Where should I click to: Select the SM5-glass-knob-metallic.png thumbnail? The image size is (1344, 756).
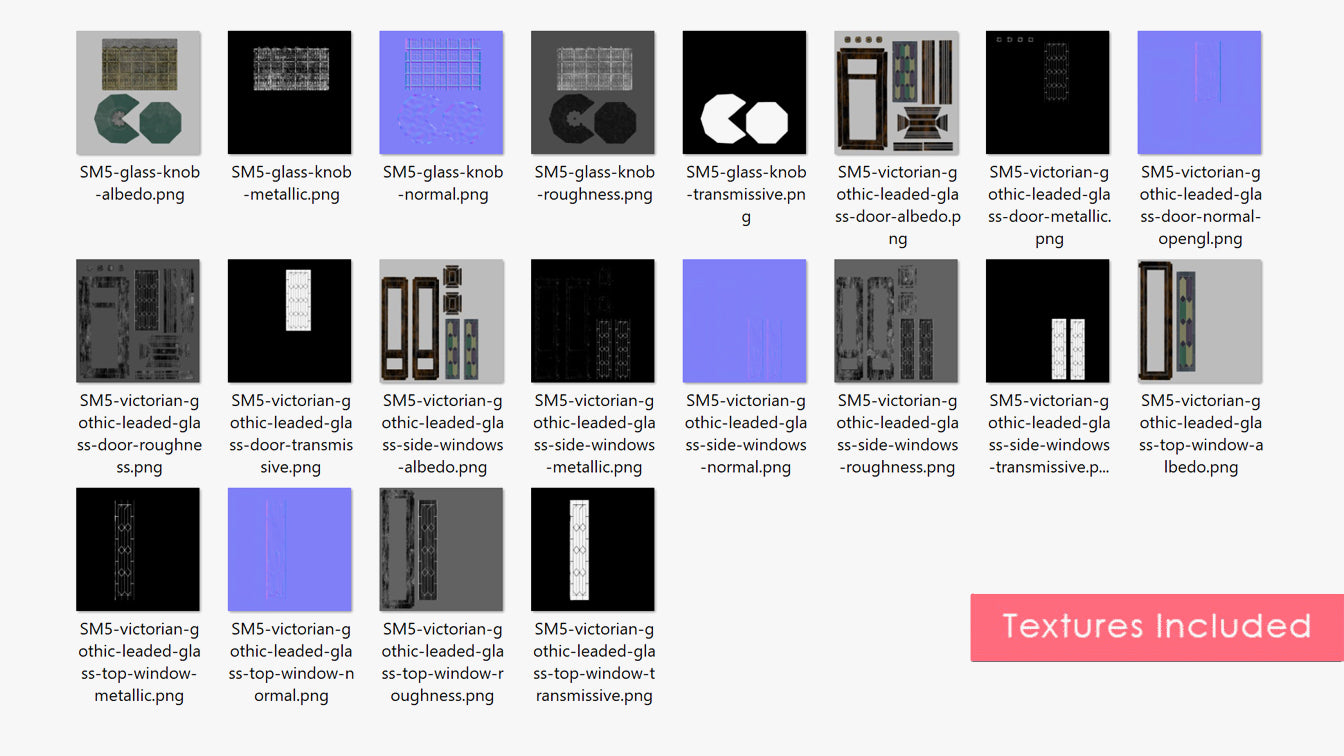(x=290, y=92)
